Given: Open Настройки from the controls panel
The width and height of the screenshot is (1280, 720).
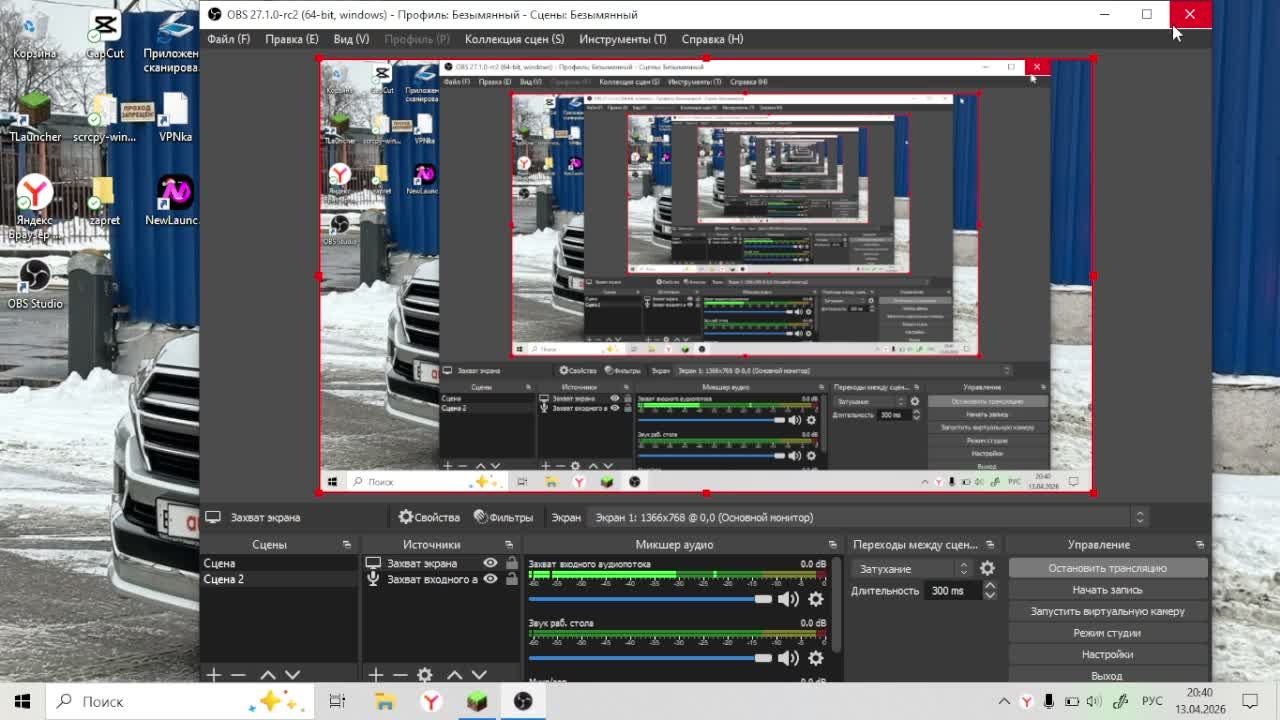Looking at the screenshot, I should [x=1107, y=654].
